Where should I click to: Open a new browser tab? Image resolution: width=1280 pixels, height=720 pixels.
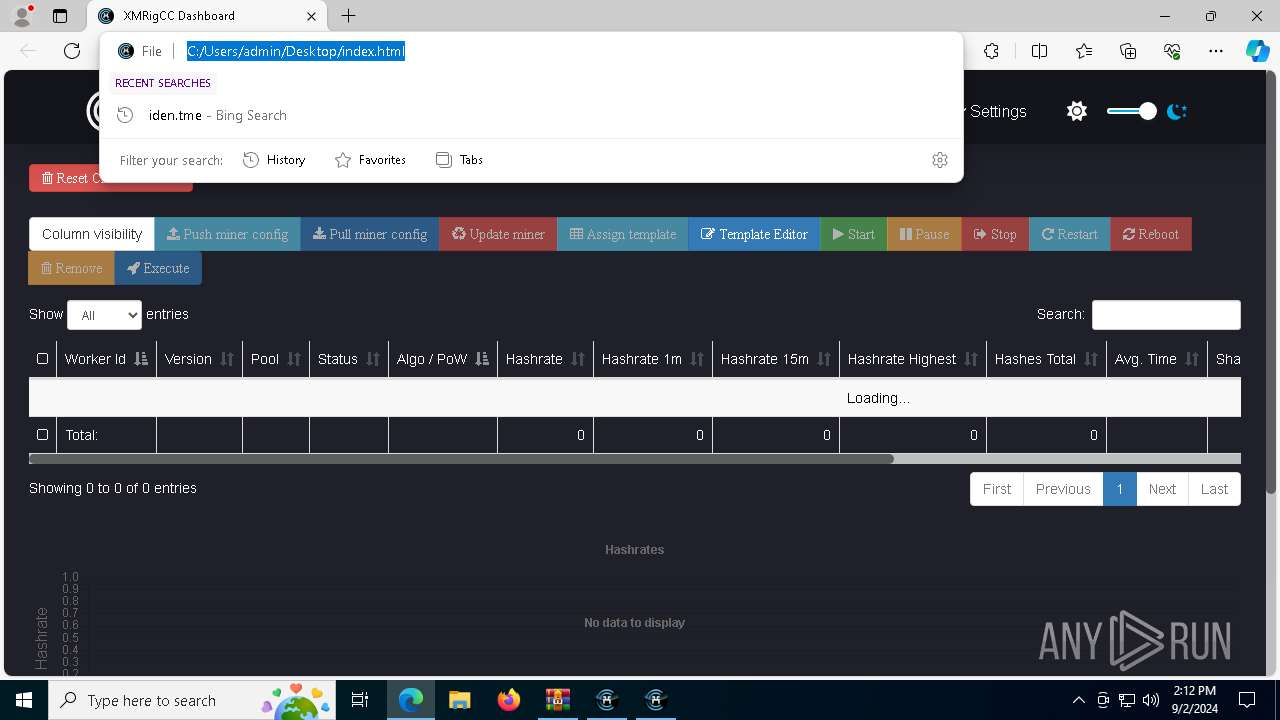(348, 16)
